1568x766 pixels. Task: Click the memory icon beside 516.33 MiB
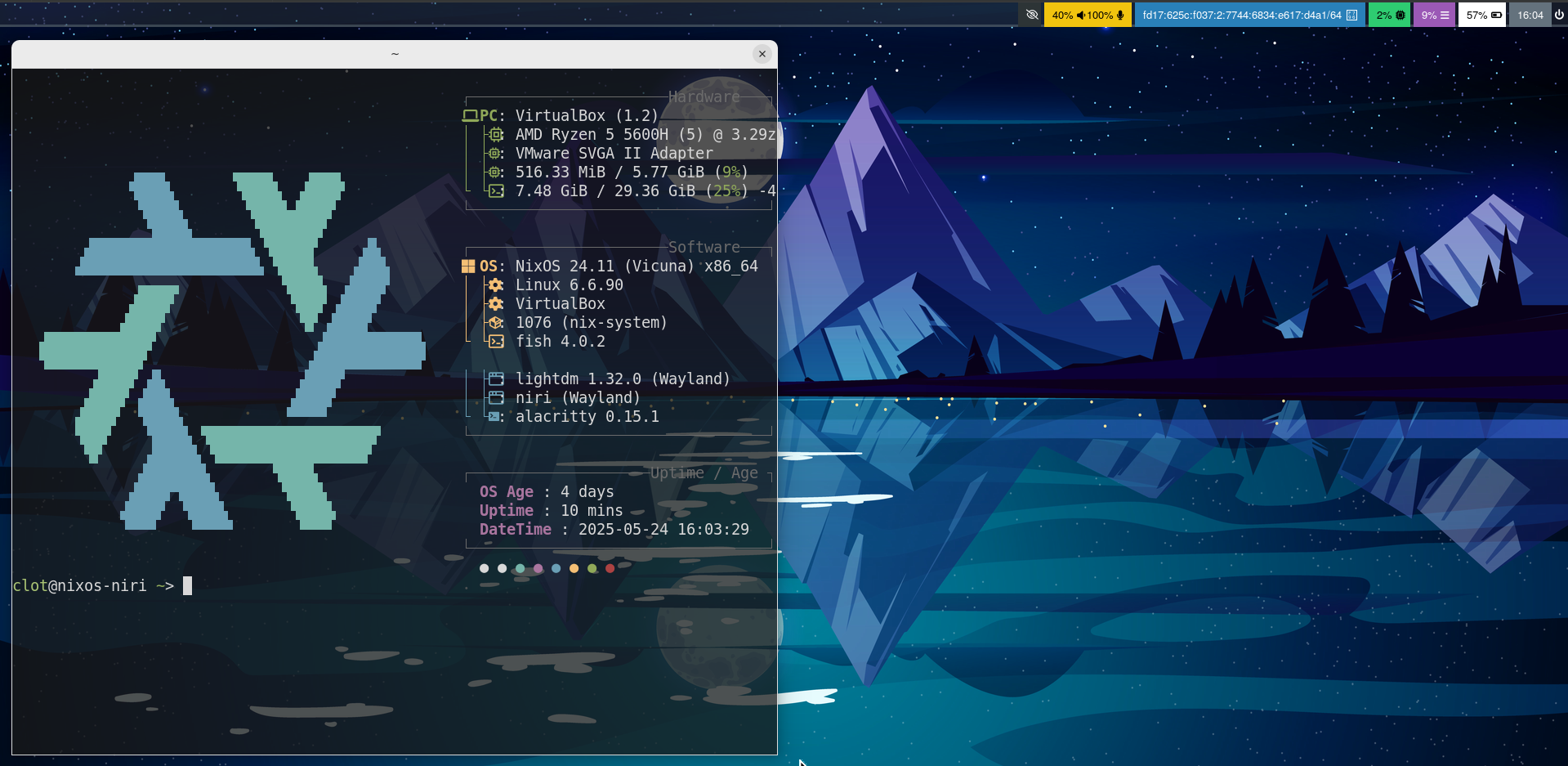pos(494,172)
